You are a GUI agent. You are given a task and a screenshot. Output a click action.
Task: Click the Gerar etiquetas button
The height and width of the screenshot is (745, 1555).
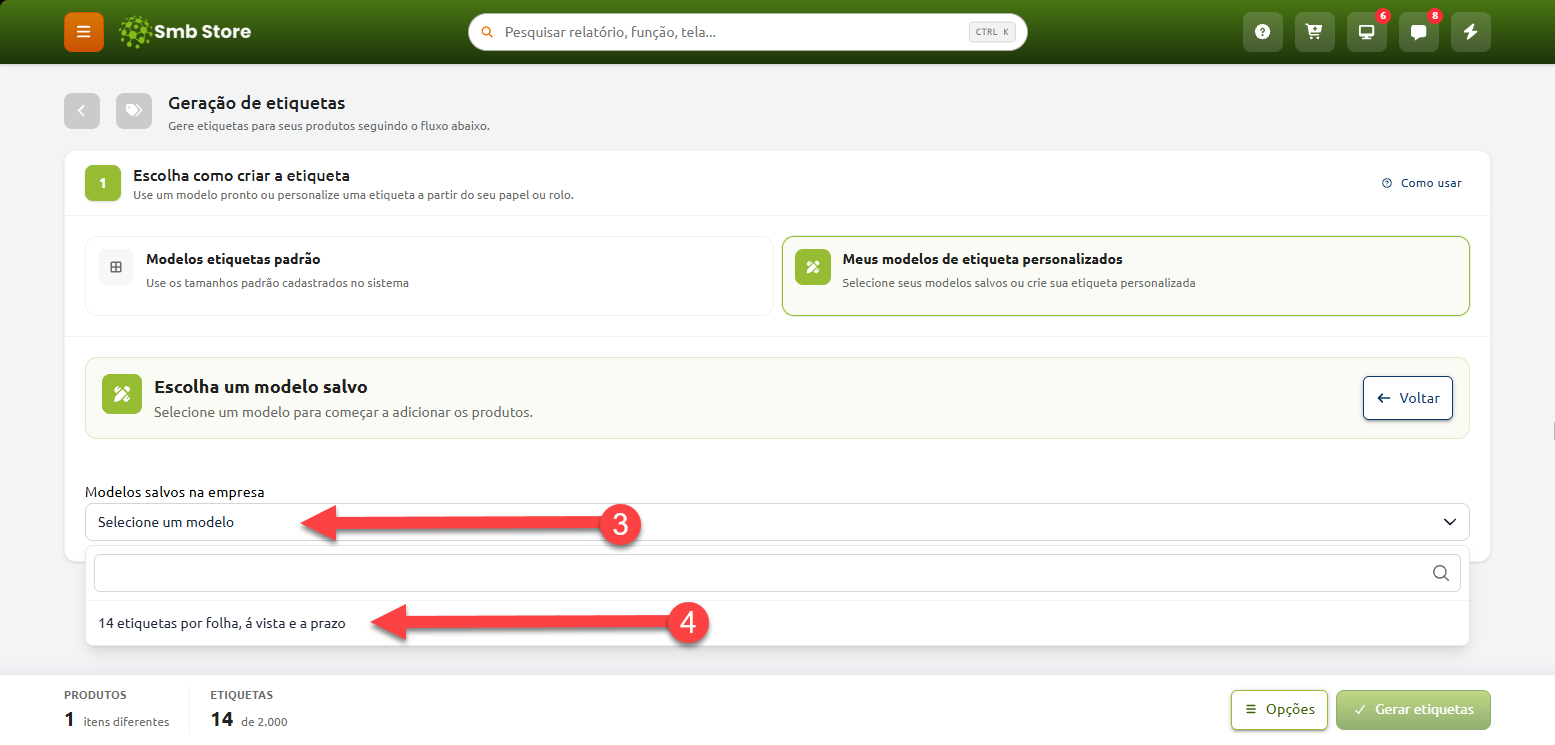point(1413,710)
